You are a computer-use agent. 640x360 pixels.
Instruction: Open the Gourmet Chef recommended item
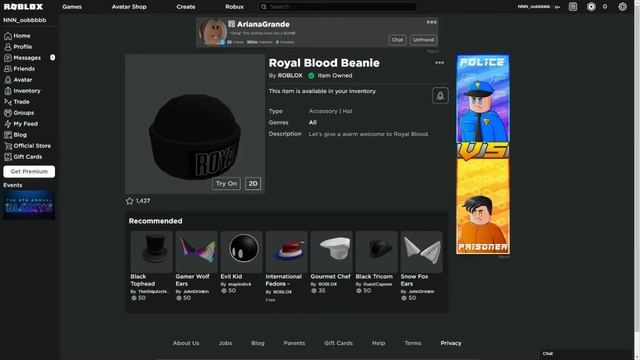331,262
